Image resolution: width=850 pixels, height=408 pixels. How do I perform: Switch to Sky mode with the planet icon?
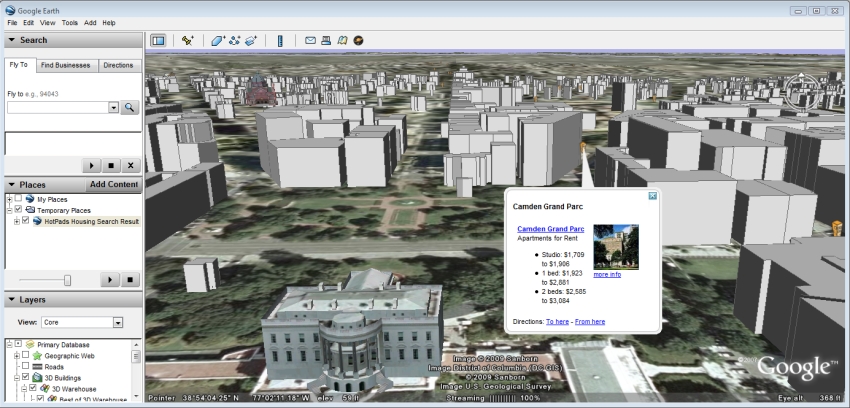[x=358, y=40]
